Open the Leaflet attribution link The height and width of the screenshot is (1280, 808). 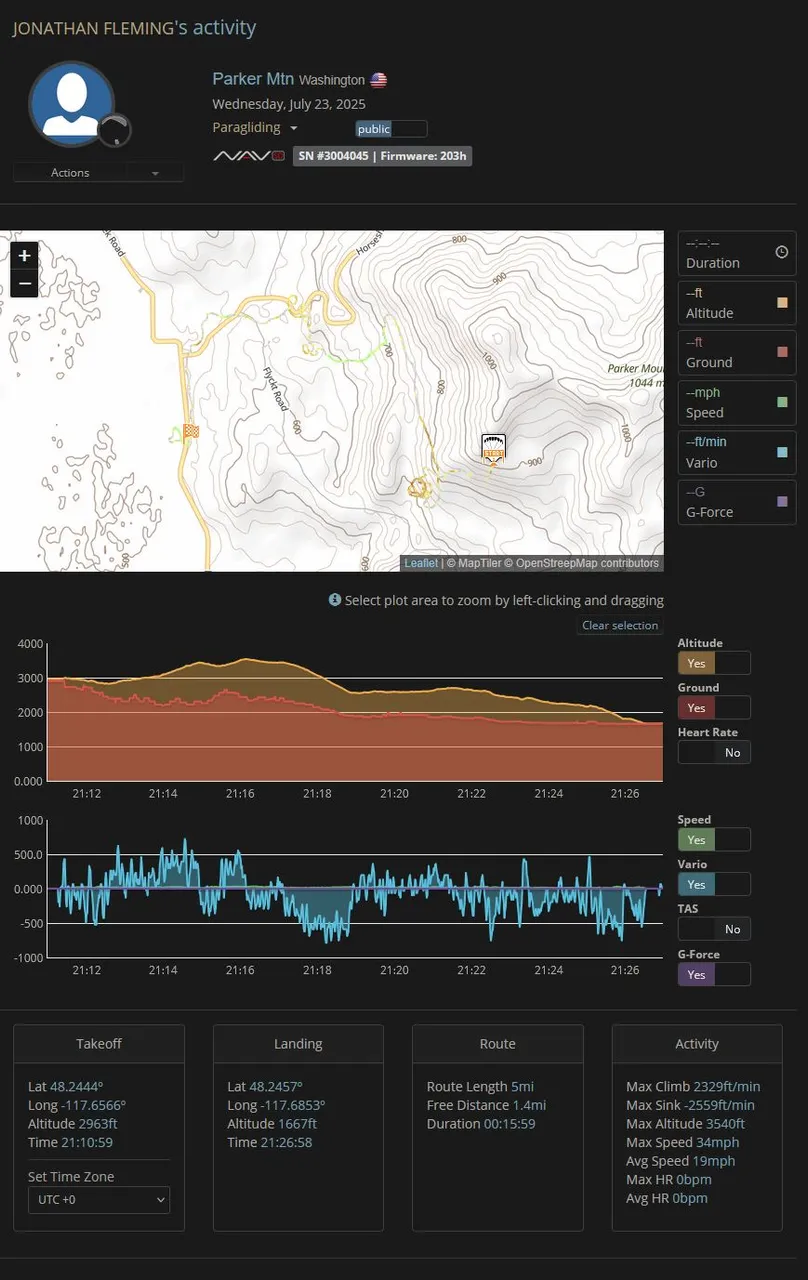(421, 563)
